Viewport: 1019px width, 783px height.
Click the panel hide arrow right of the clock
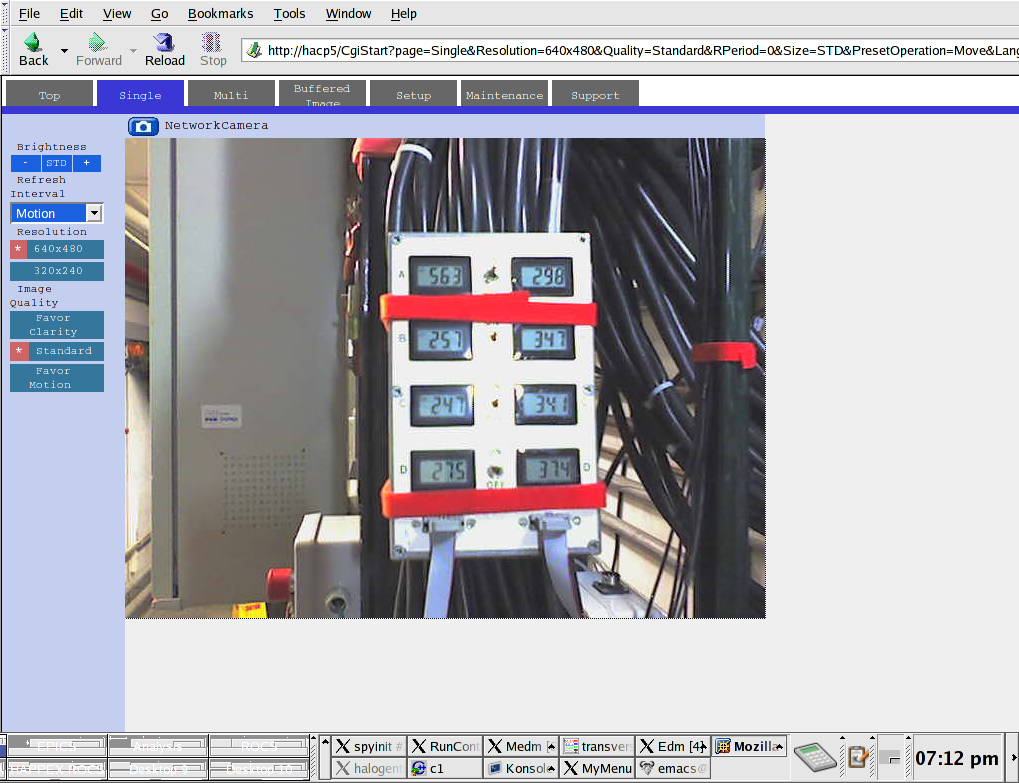[1013, 758]
